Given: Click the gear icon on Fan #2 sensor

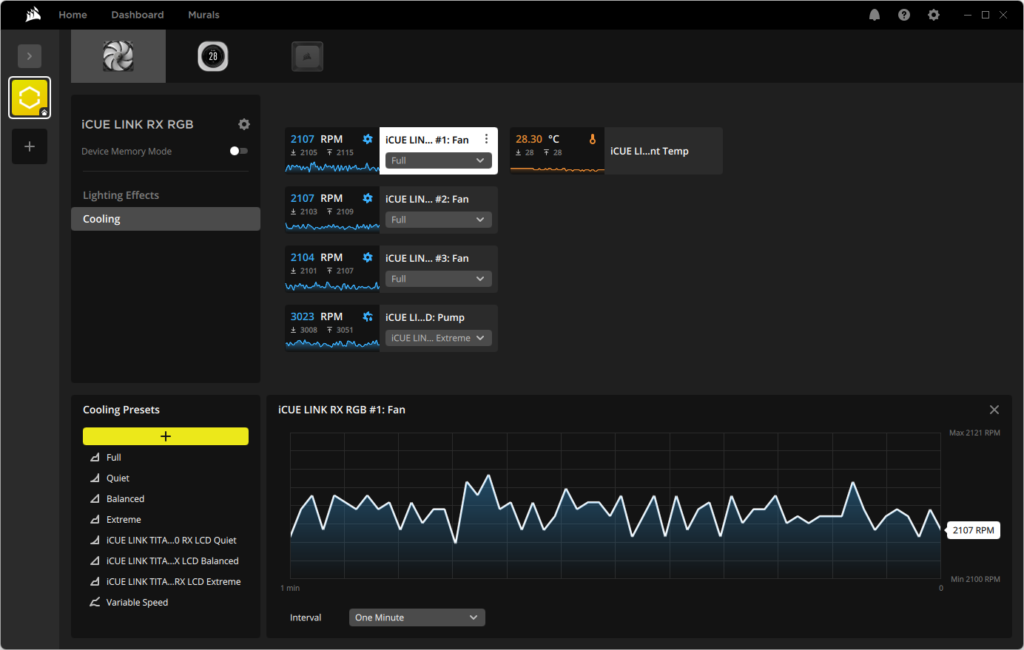Looking at the screenshot, I should point(368,199).
